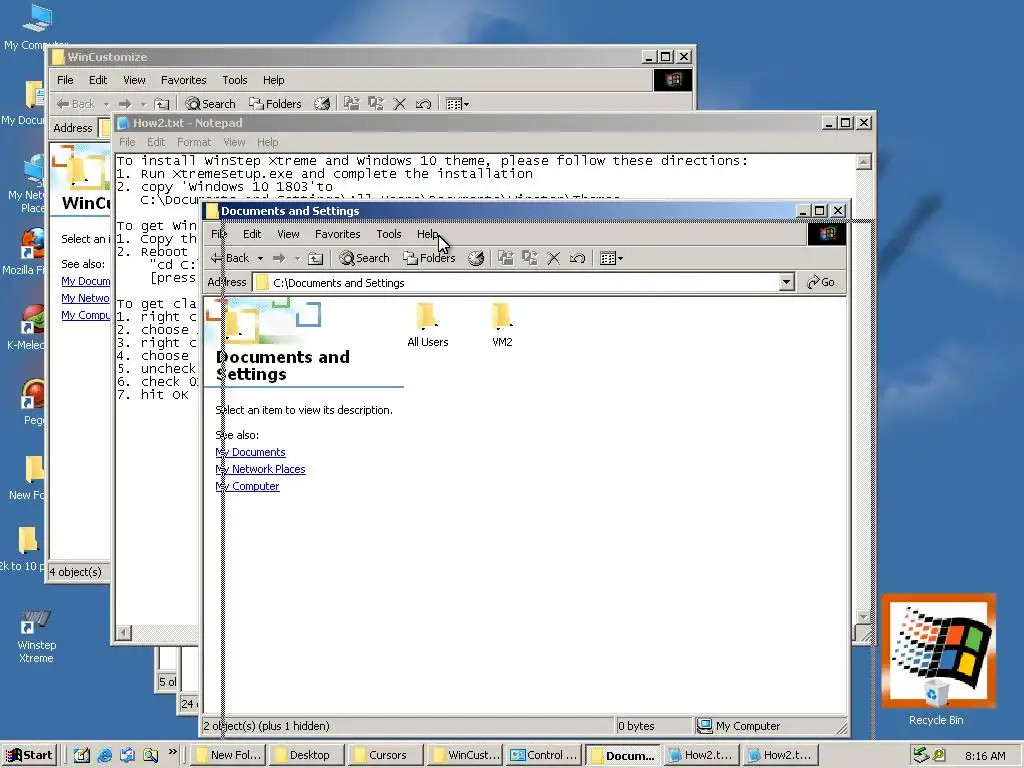The width and height of the screenshot is (1024, 768).
Task: Open Tools menu in WinCustomize window
Action: pos(234,80)
